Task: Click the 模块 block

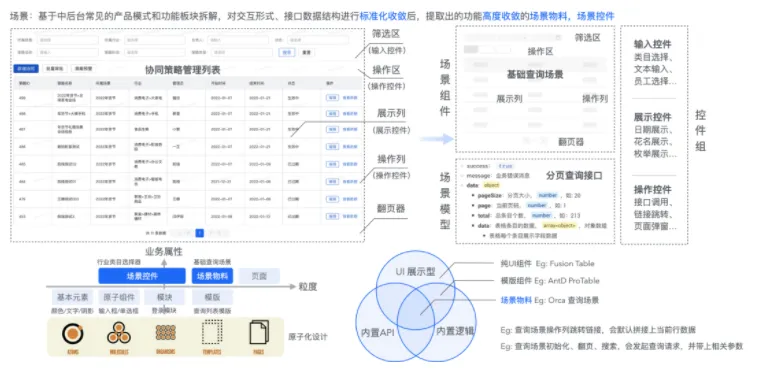Action: (164, 297)
